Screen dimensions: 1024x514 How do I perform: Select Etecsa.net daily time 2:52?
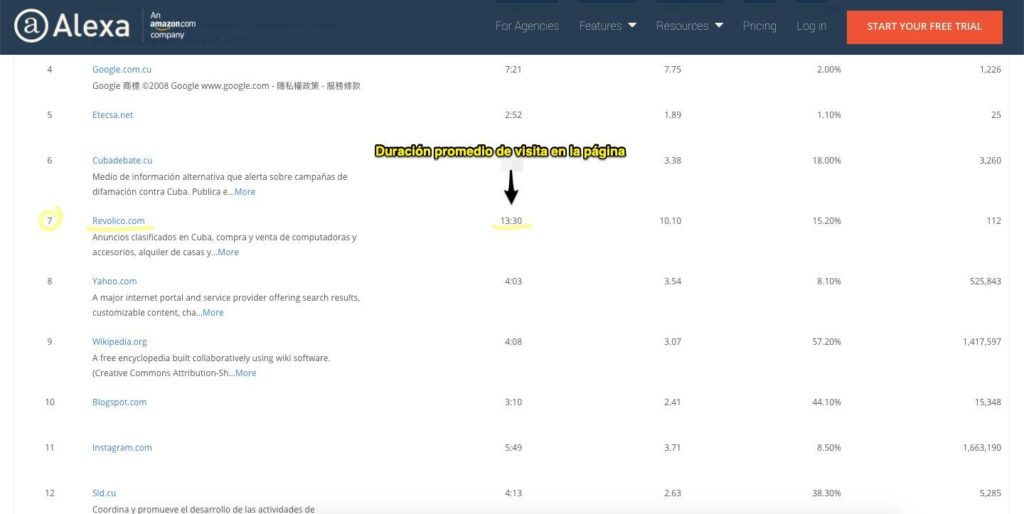[x=513, y=115]
